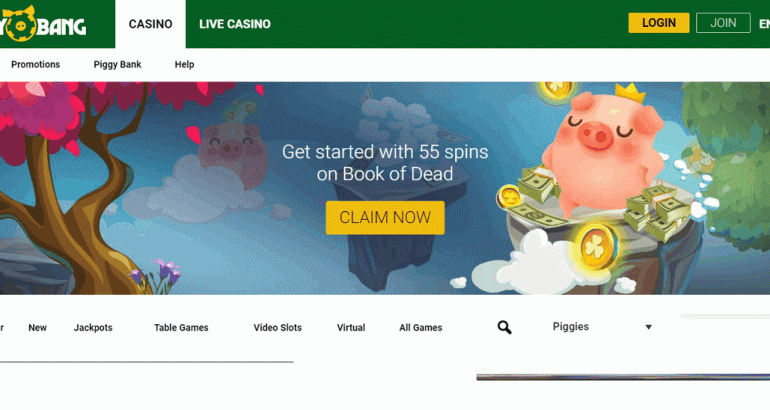
Task: Open the Piggy Bank page
Action: click(117, 64)
